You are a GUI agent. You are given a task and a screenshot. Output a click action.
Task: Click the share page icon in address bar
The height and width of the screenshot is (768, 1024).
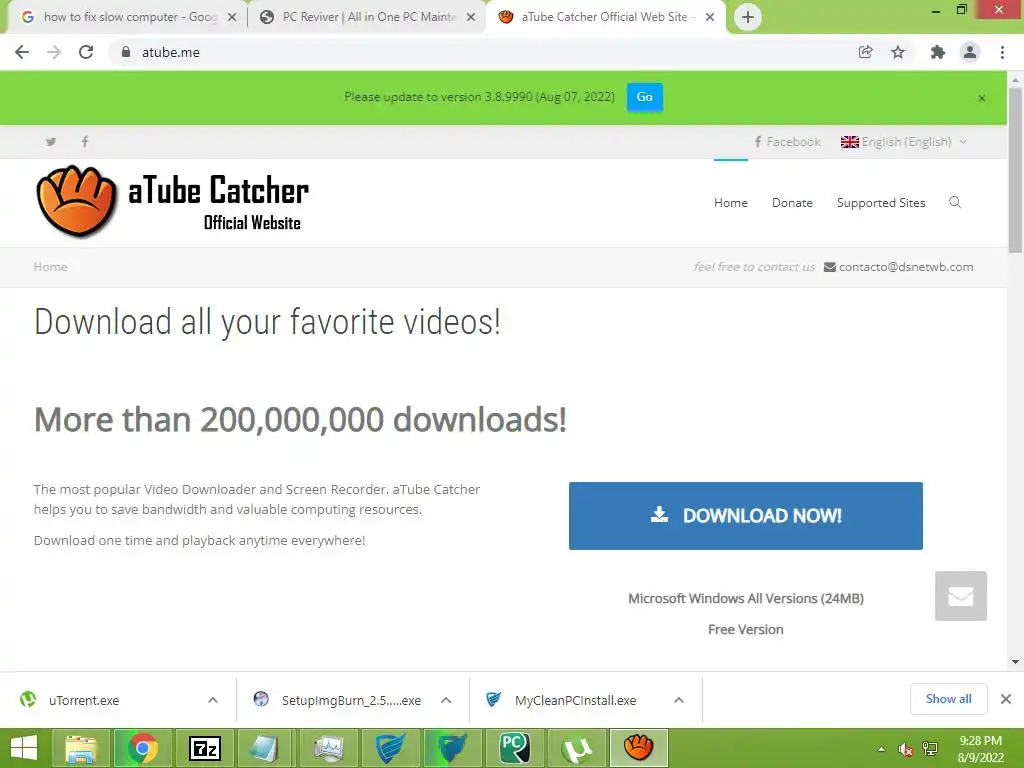coord(865,52)
